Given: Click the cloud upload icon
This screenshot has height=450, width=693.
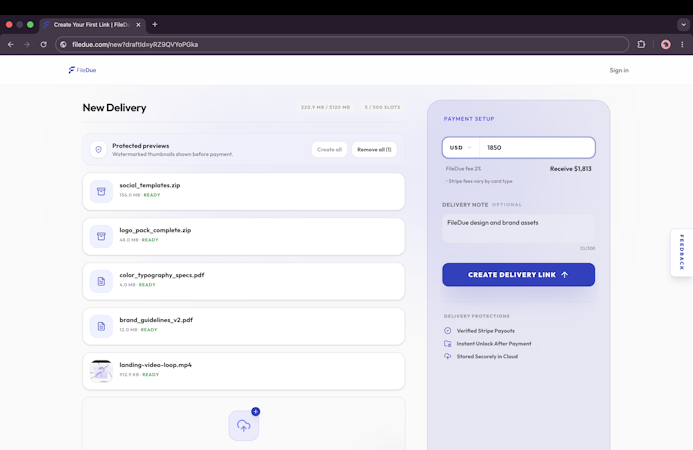Looking at the screenshot, I should point(244,426).
